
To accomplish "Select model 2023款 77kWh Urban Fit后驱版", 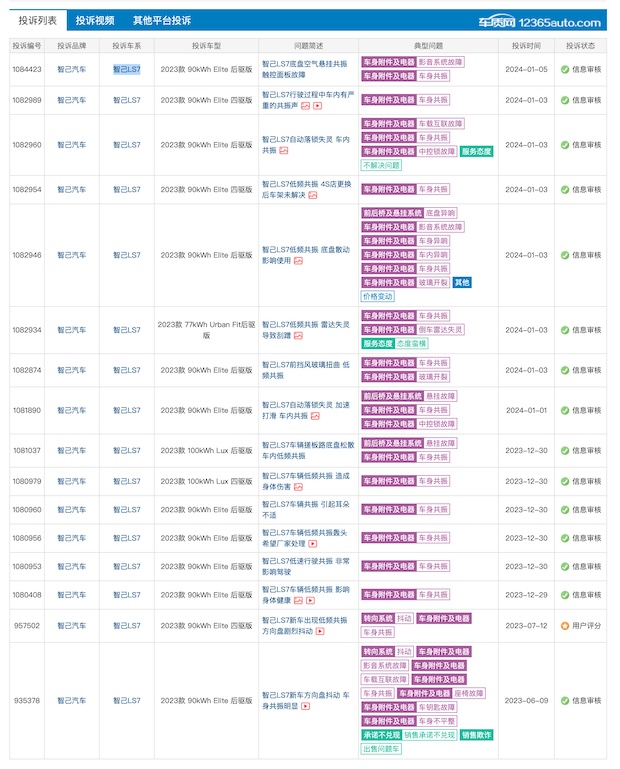I will (207, 330).
